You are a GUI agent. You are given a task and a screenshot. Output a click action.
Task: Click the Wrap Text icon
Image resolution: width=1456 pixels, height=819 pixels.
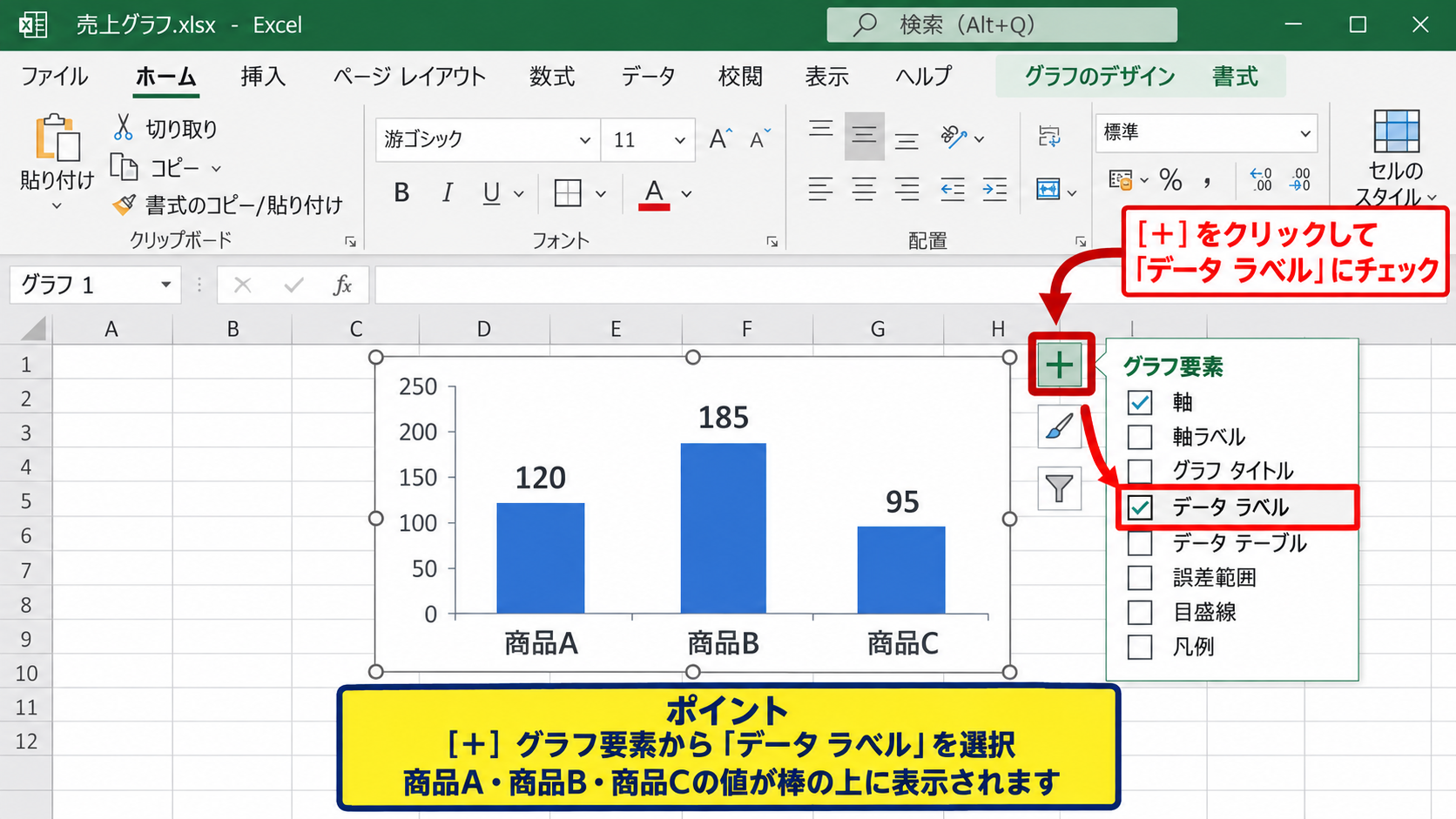(1049, 137)
